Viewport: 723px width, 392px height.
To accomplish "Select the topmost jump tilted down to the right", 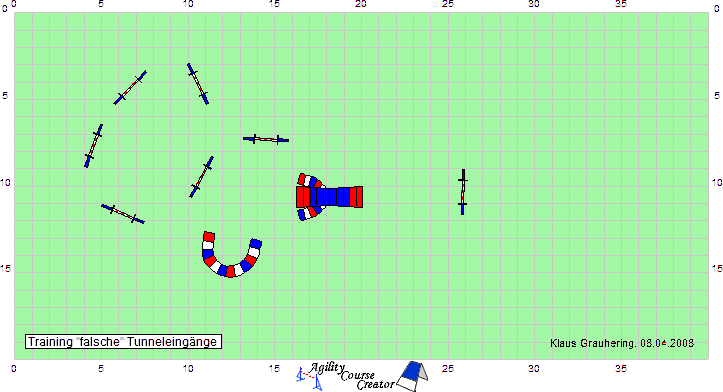I will pyautogui.click(x=198, y=84).
